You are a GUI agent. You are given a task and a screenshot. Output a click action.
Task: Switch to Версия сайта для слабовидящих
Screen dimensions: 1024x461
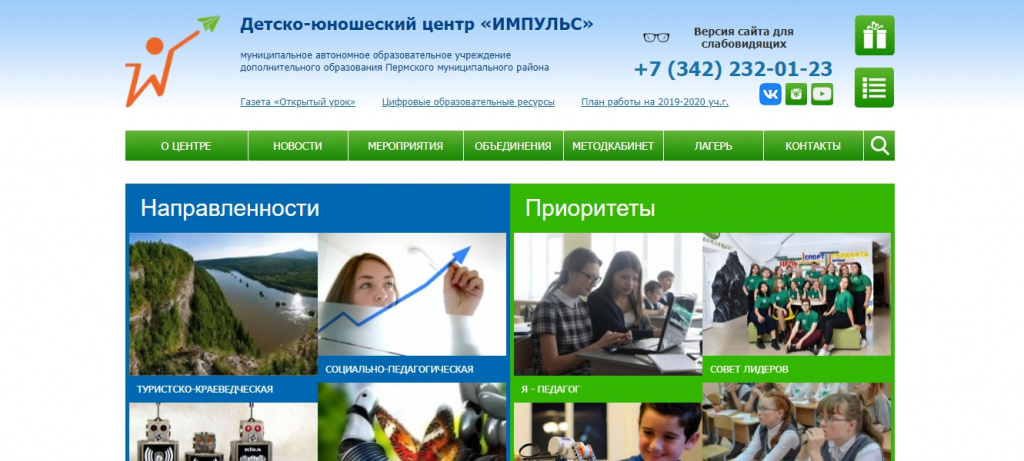click(x=743, y=38)
